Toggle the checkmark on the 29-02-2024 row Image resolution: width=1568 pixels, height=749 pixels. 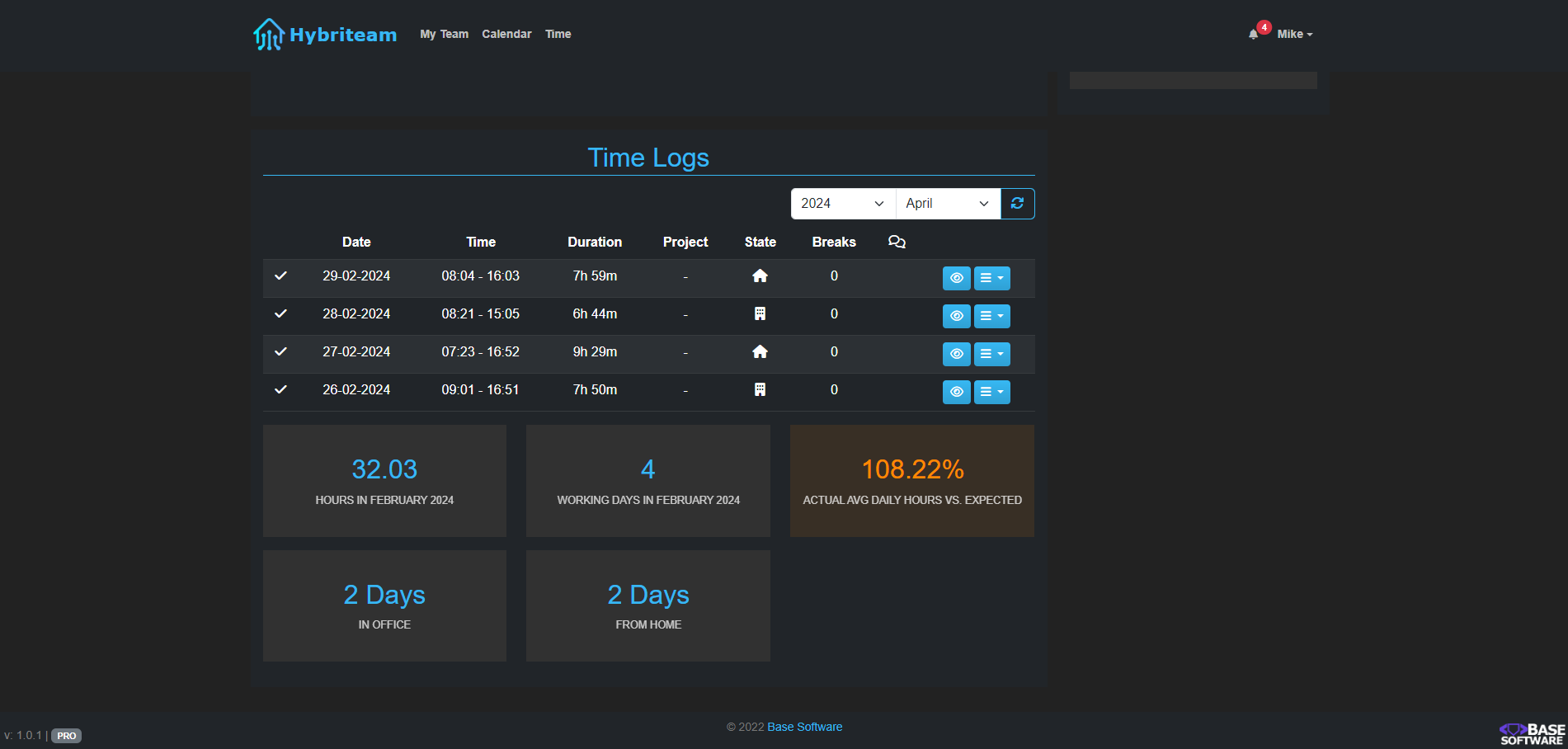click(281, 276)
